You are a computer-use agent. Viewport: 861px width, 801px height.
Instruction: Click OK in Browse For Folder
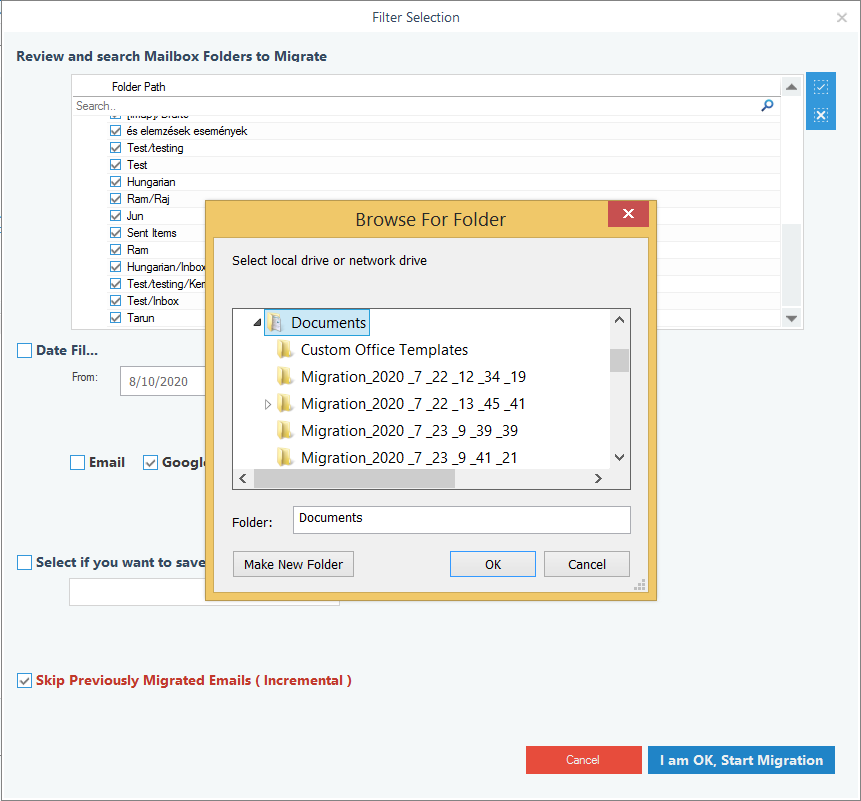click(493, 564)
